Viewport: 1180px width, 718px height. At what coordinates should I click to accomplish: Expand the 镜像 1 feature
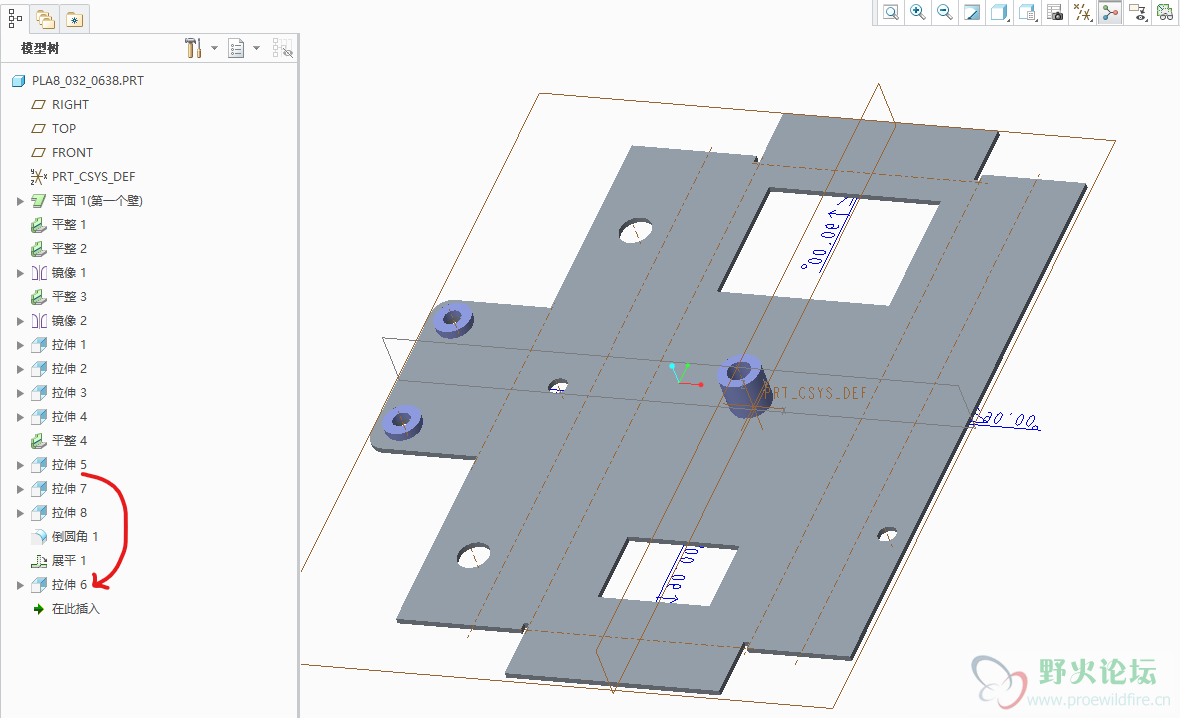pyautogui.click(x=20, y=273)
